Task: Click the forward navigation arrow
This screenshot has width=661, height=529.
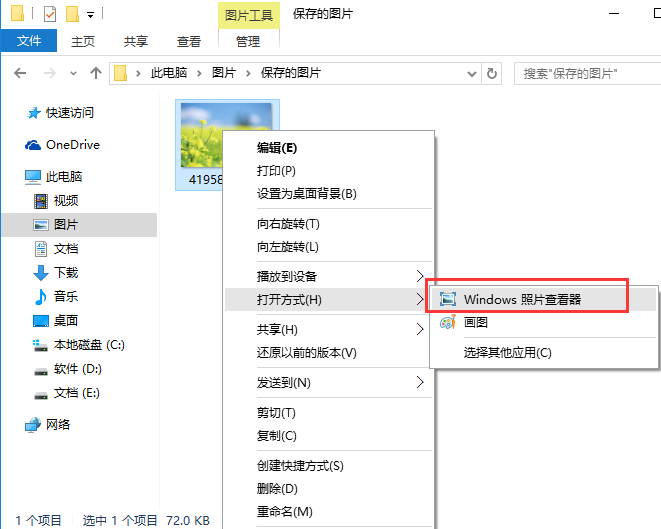Action: click(x=50, y=73)
